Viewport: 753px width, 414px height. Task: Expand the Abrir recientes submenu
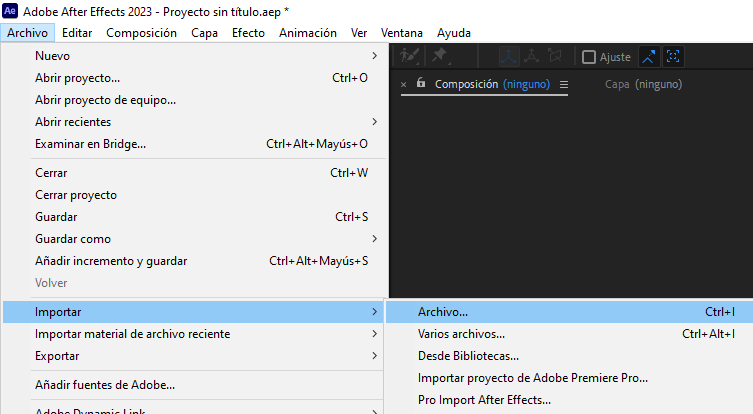(x=200, y=121)
